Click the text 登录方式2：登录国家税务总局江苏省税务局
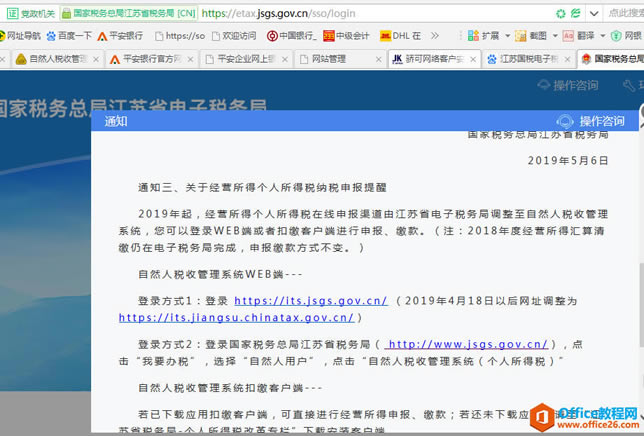This screenshot has width=644, height=436. [x=254, y=344]
